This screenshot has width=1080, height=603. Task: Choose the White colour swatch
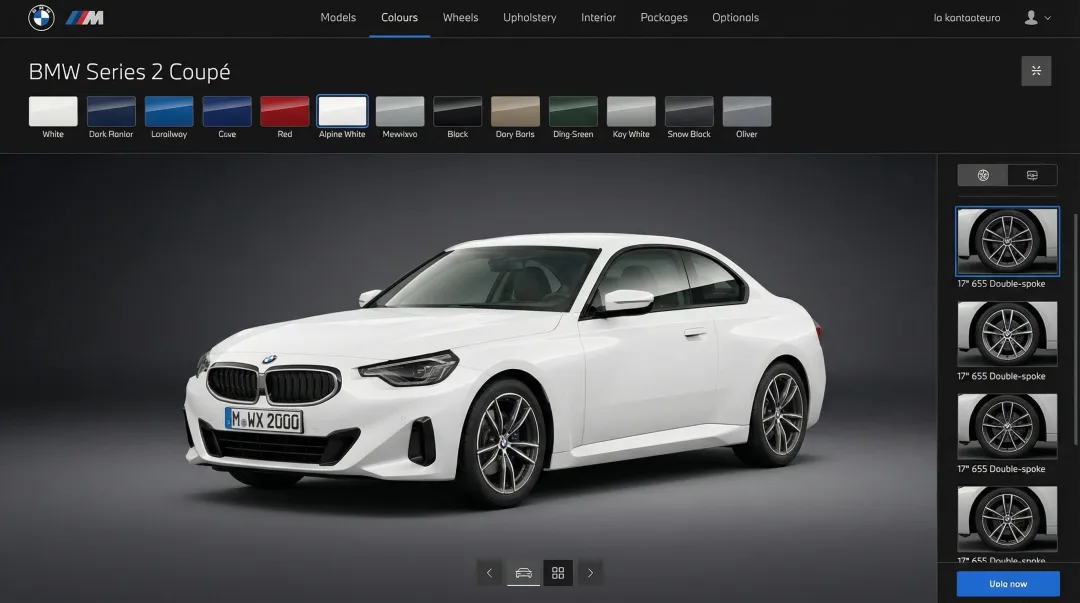[x=53, y=111]
